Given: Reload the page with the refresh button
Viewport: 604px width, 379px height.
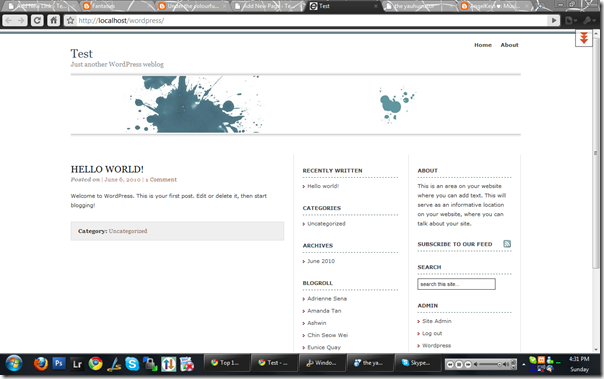Looking at the screenshot, I should [37, 20].
